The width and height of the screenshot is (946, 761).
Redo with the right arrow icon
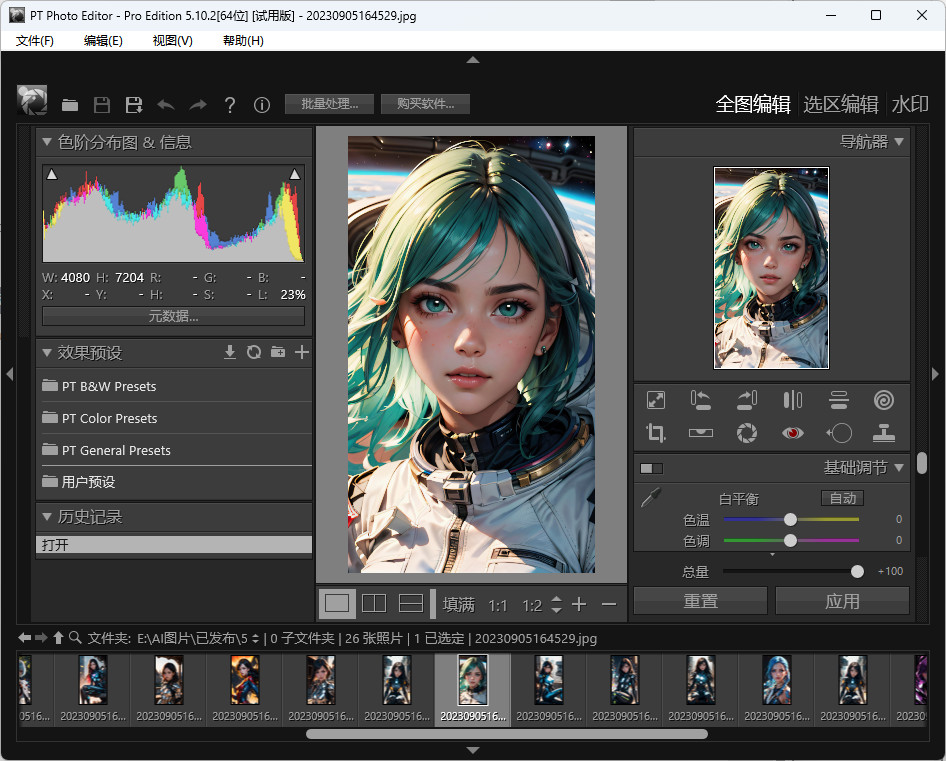pos(198,105)
